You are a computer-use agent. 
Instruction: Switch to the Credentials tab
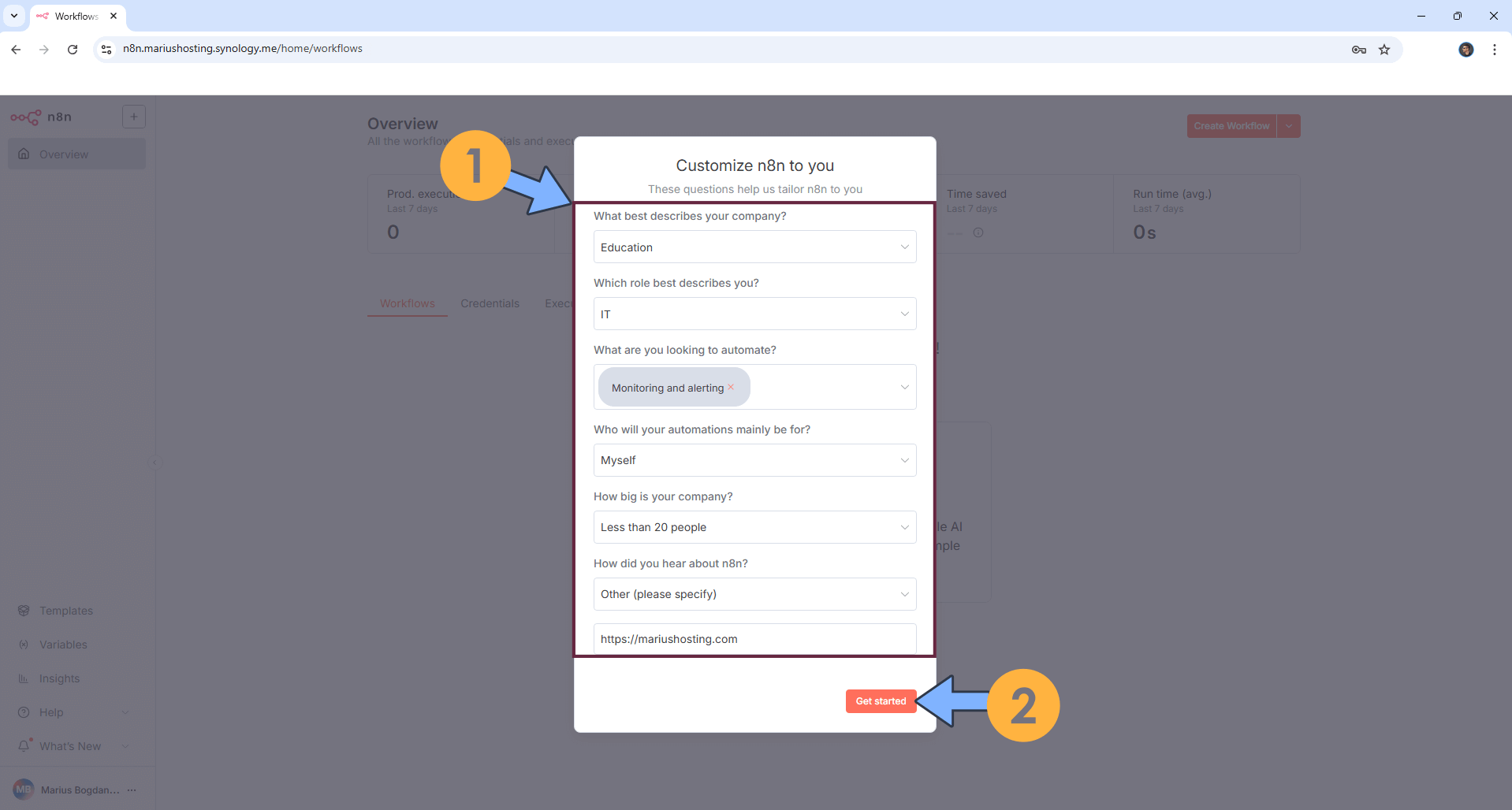click(490, 303)
